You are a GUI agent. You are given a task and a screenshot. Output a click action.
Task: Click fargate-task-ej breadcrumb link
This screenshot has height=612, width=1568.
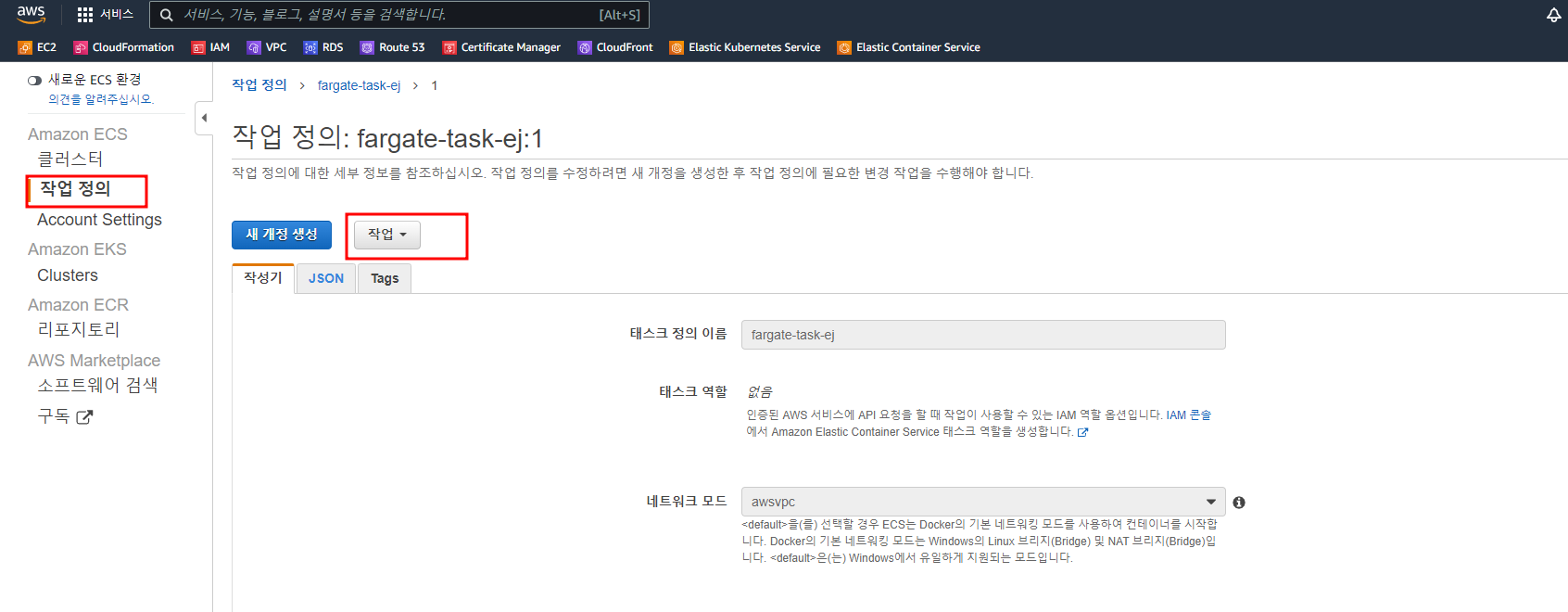(x=359, y=85)
